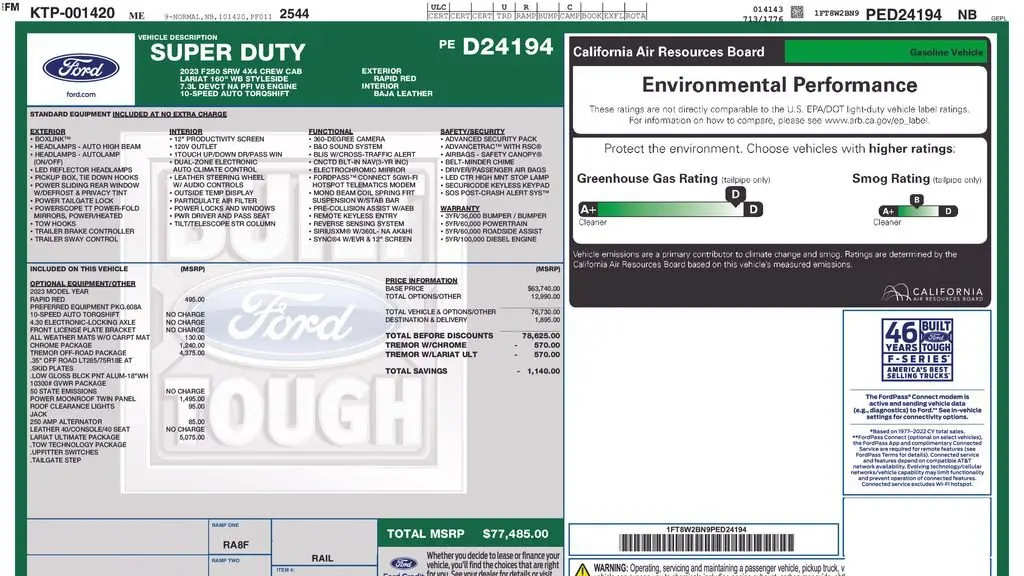Screen dimensions: 1024x576
Task: Click the SUPER DUTY heading
Action: (227, 52)
